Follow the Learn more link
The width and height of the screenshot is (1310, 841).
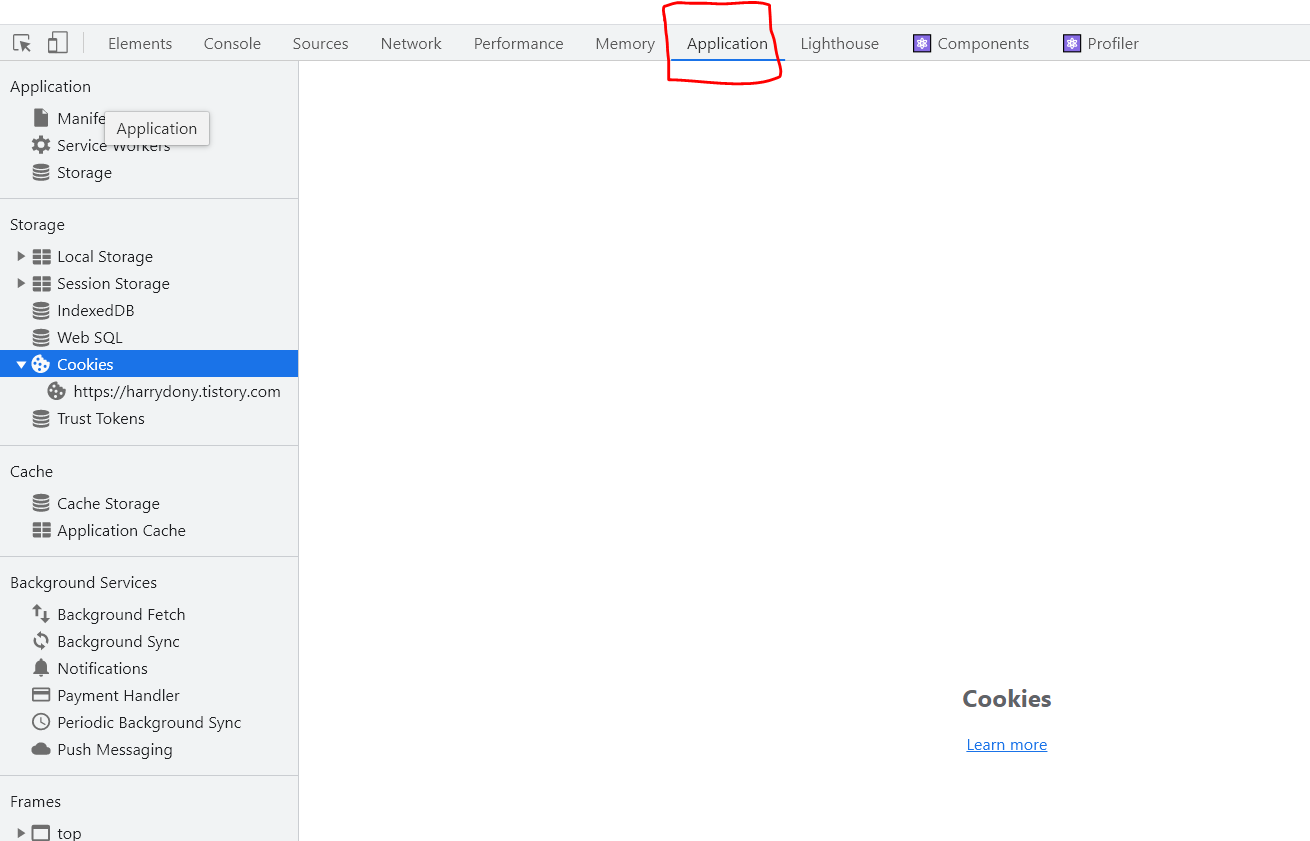1006,744
